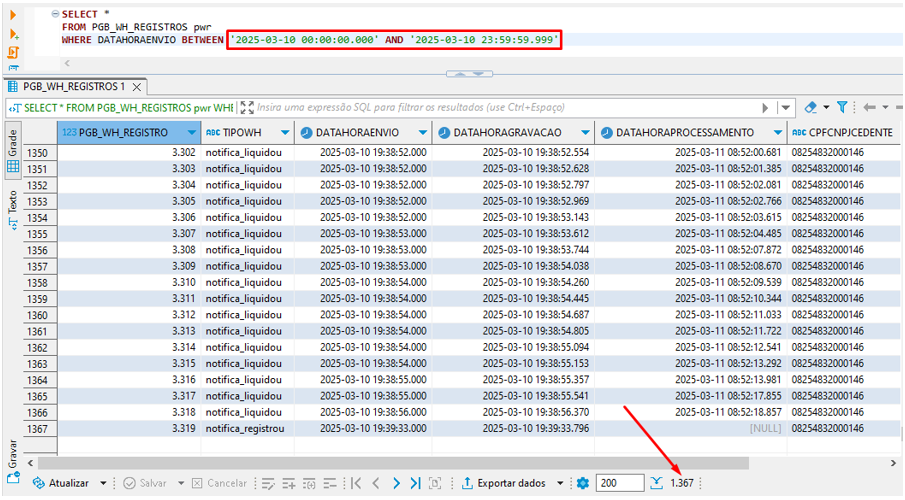Open dropdown next to the eraser icon
Screen dimensions: 905x500
pyautogui.click(x=827, y=107)
